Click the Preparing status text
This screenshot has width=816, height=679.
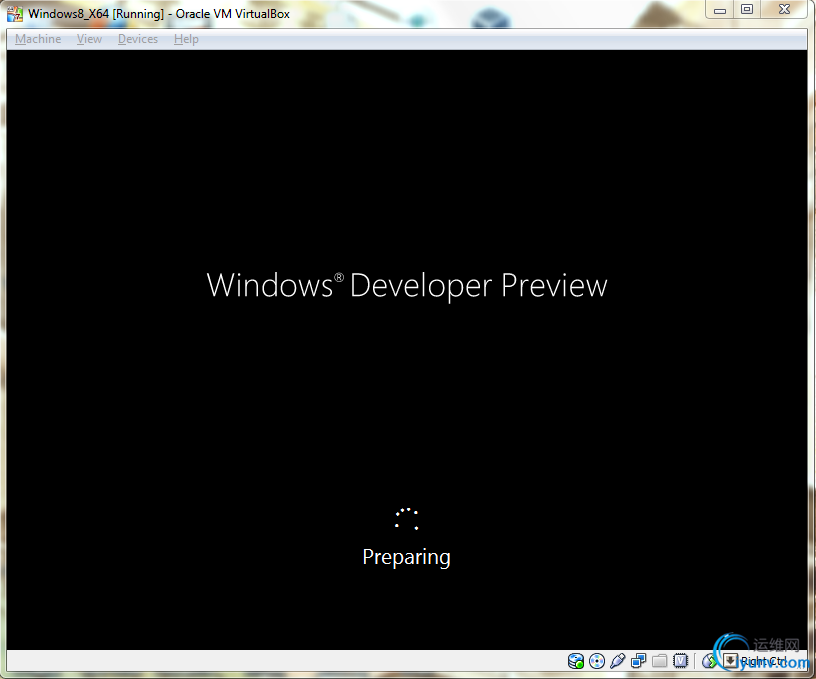point(406,557)
